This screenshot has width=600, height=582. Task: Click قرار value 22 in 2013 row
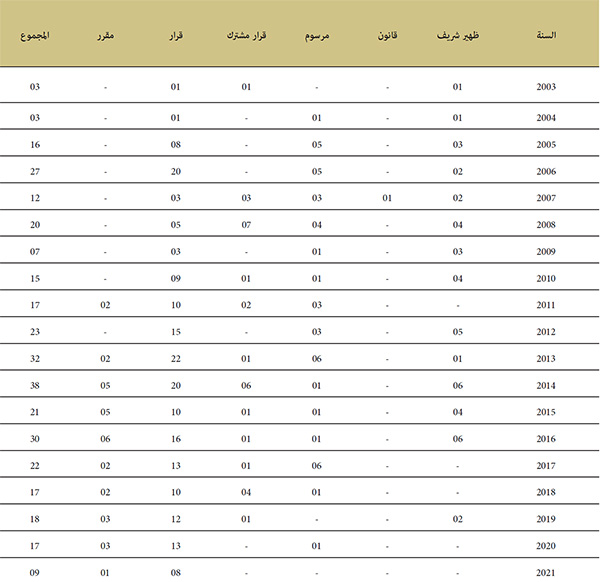(x=176, y=359)
